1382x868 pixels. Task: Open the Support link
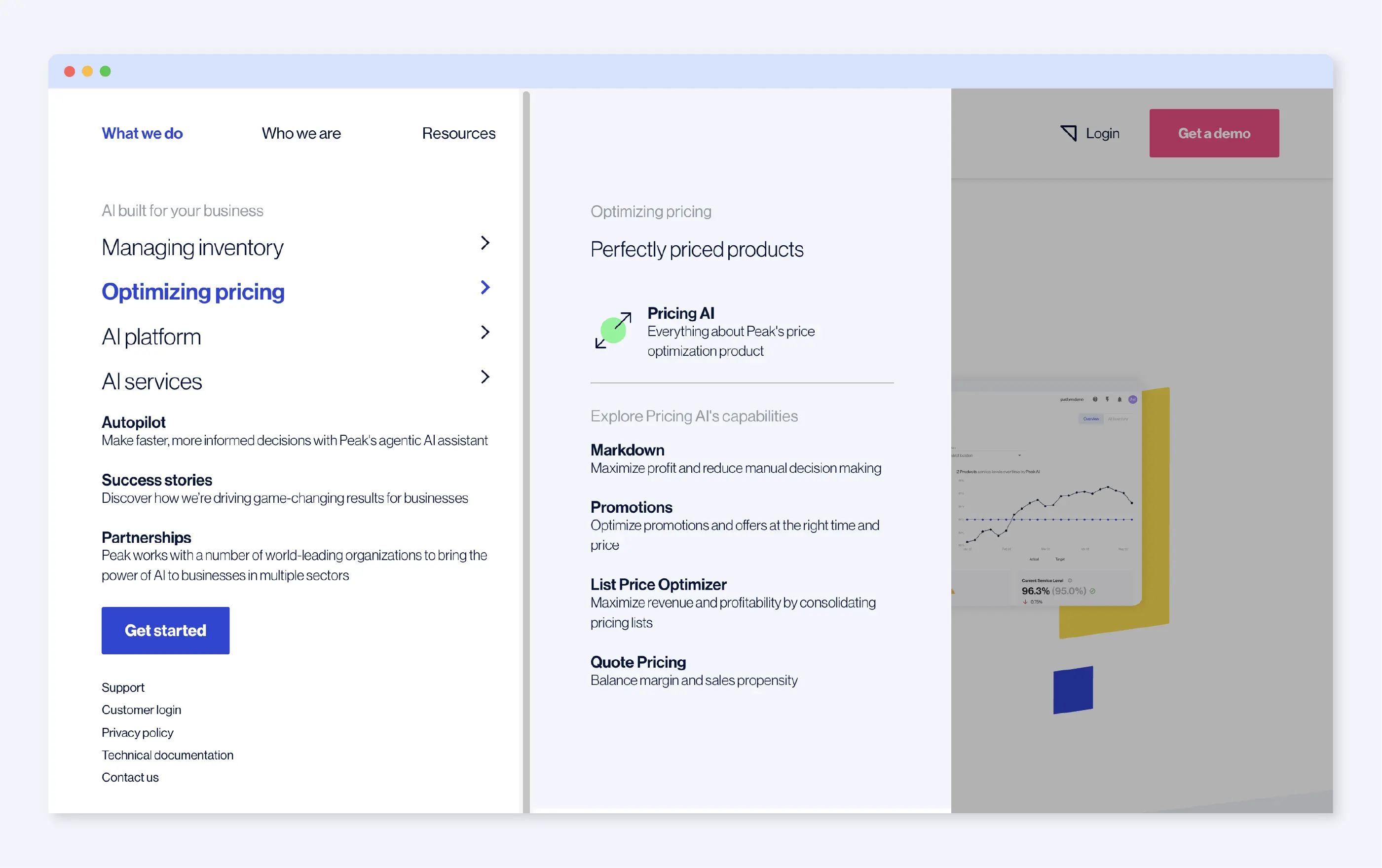click(123, 687)
